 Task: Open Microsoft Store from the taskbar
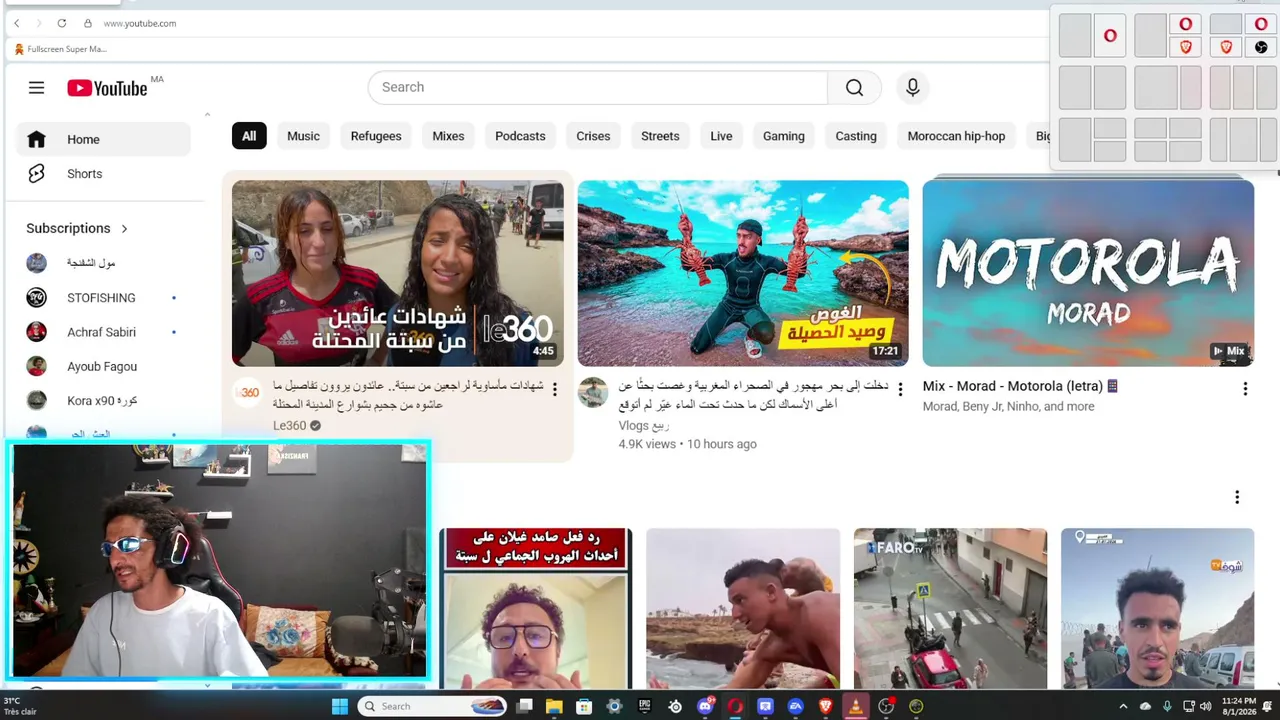(584, 706)
